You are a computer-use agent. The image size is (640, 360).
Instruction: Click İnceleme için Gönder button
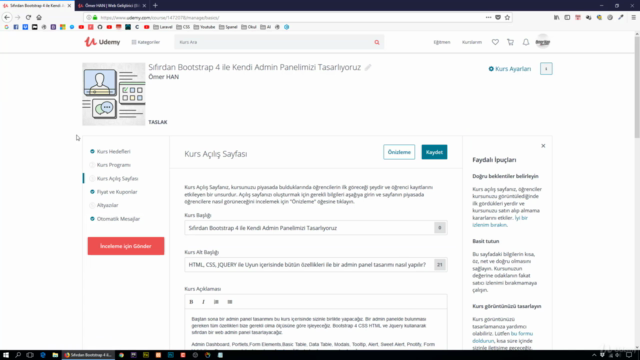point(126,246)
